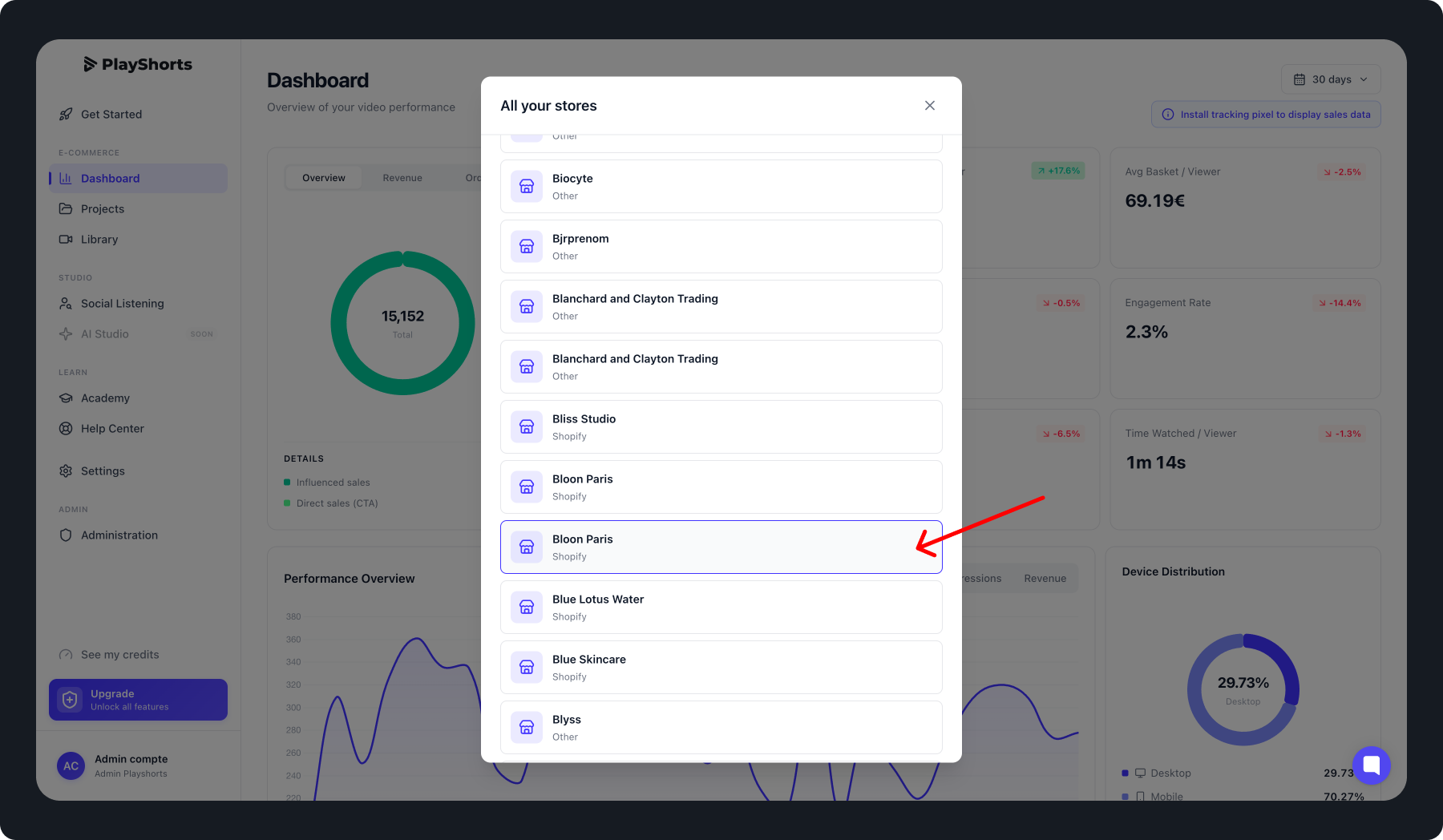The width and height of the screenshot is (1443, 840).
Task: Select the Blue Lotus Water store icon
Action: pos(527,607)
